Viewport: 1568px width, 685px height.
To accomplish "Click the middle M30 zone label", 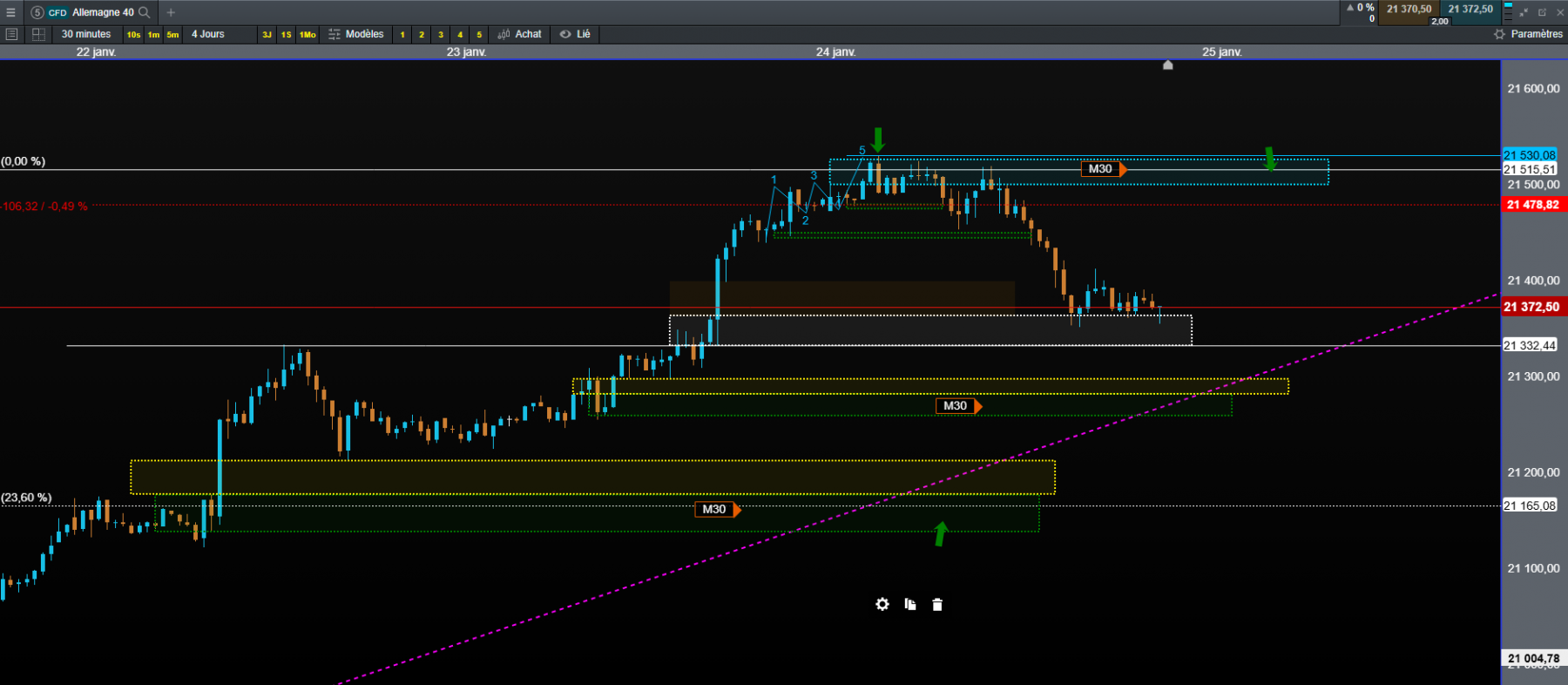I will pyautogui.click(x=958, y=406).
